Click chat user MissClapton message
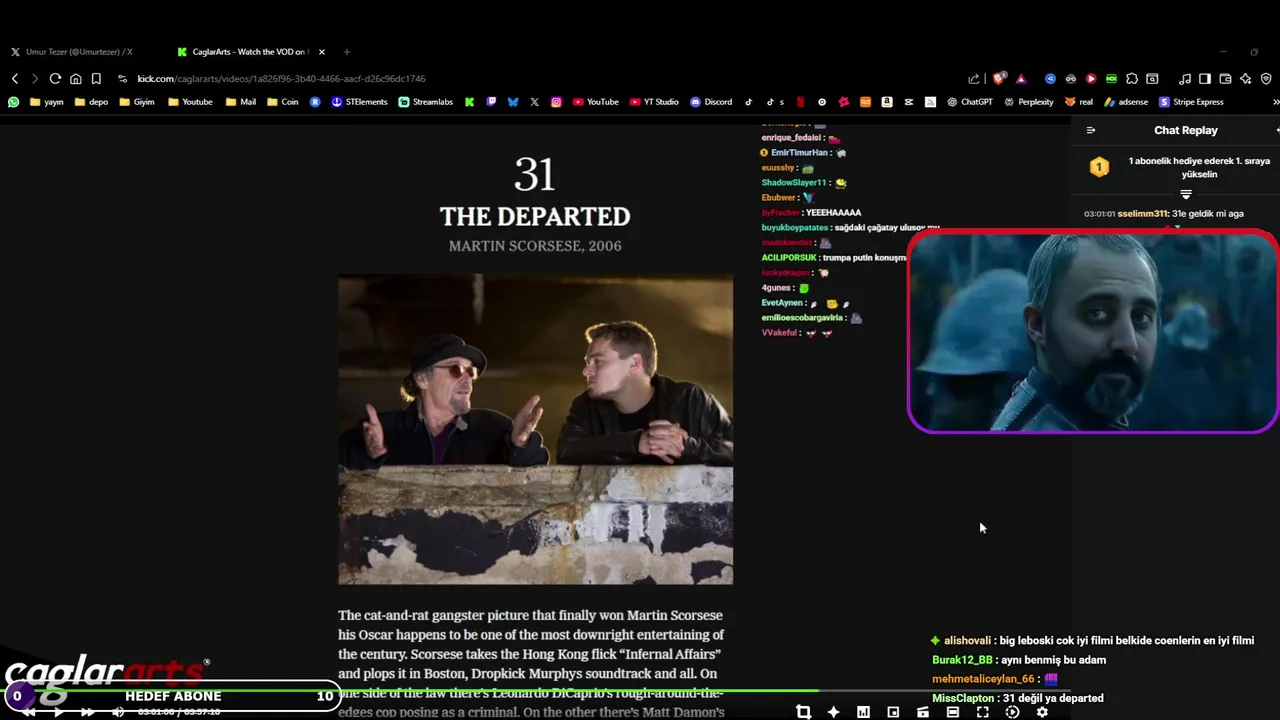Viewport: 1280px width, 720px height. (x=1018, y=698)
